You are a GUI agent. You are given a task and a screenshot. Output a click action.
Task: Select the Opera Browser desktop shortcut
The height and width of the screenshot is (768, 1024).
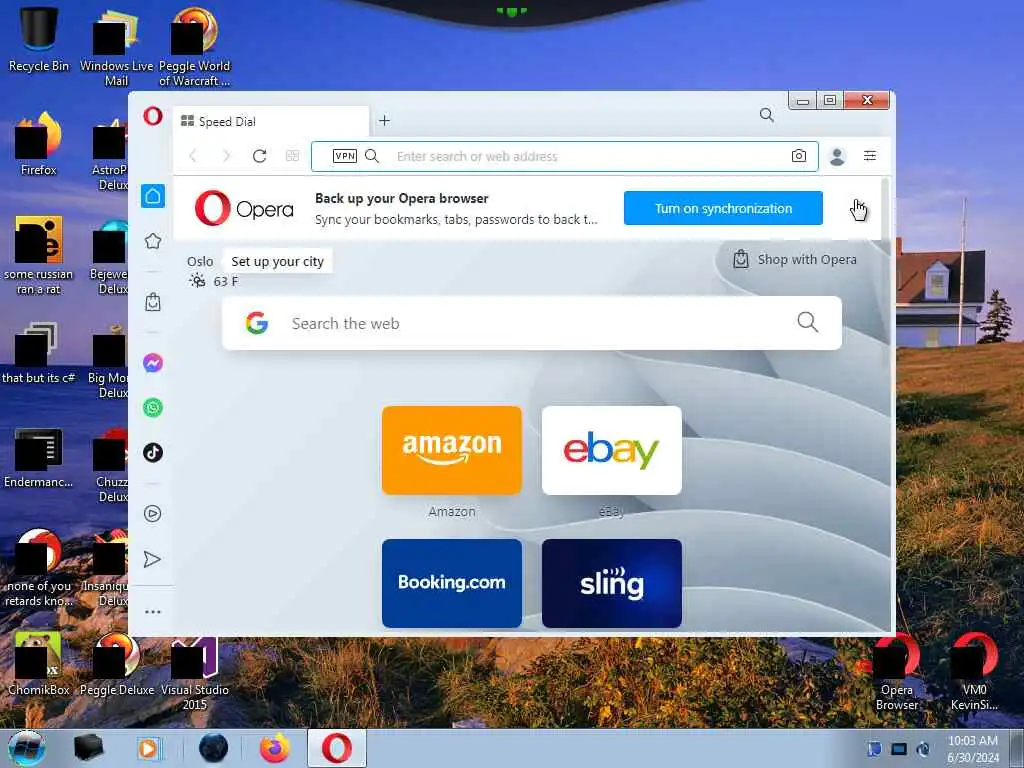(897, 673)
